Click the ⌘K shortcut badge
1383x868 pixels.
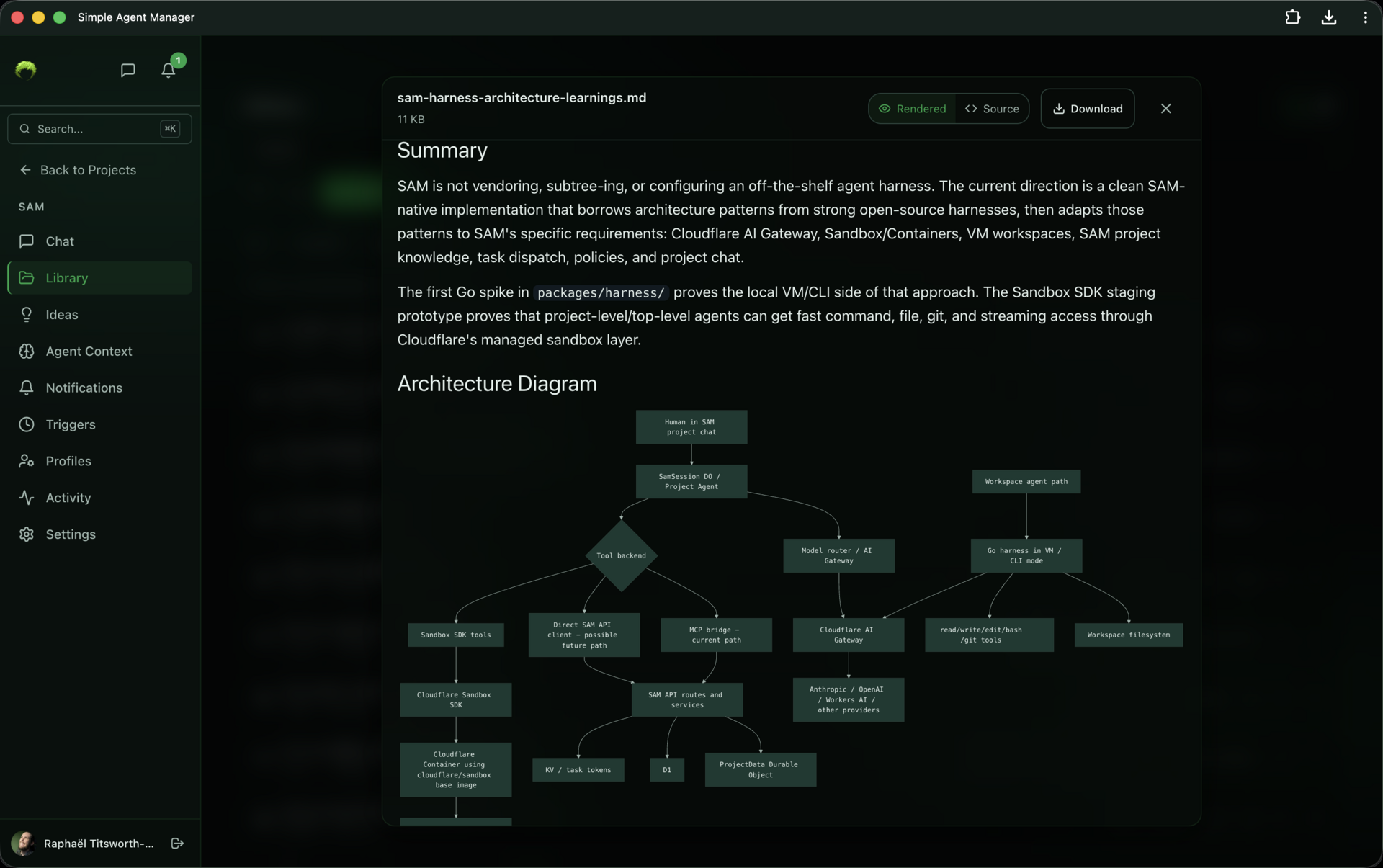170,129
